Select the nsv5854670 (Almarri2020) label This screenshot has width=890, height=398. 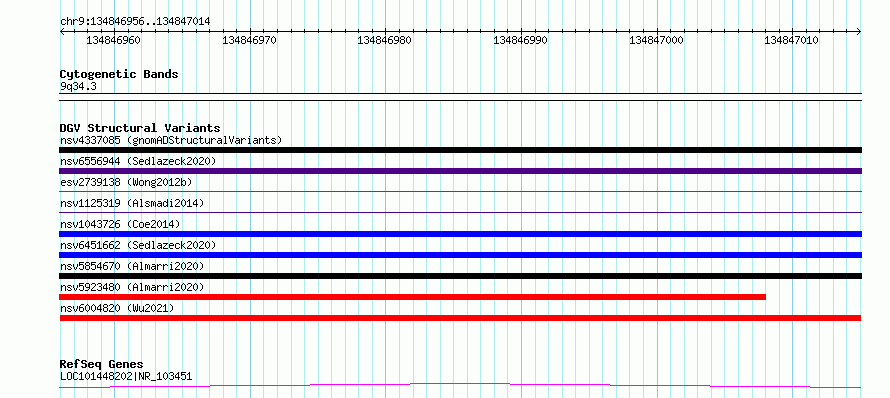coord(132,266)
